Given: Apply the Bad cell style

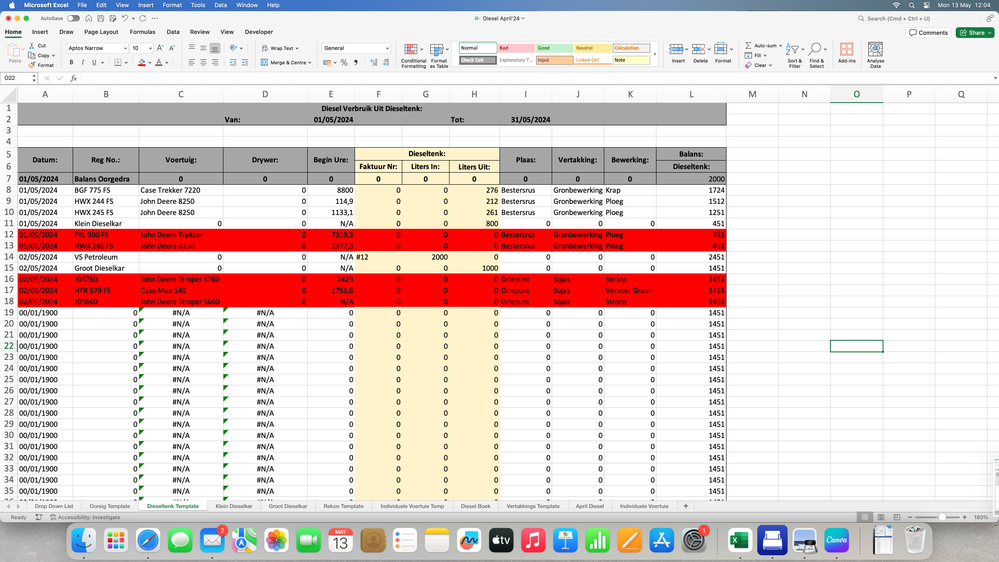Looking at the screenshot, I should coord(515,48).
